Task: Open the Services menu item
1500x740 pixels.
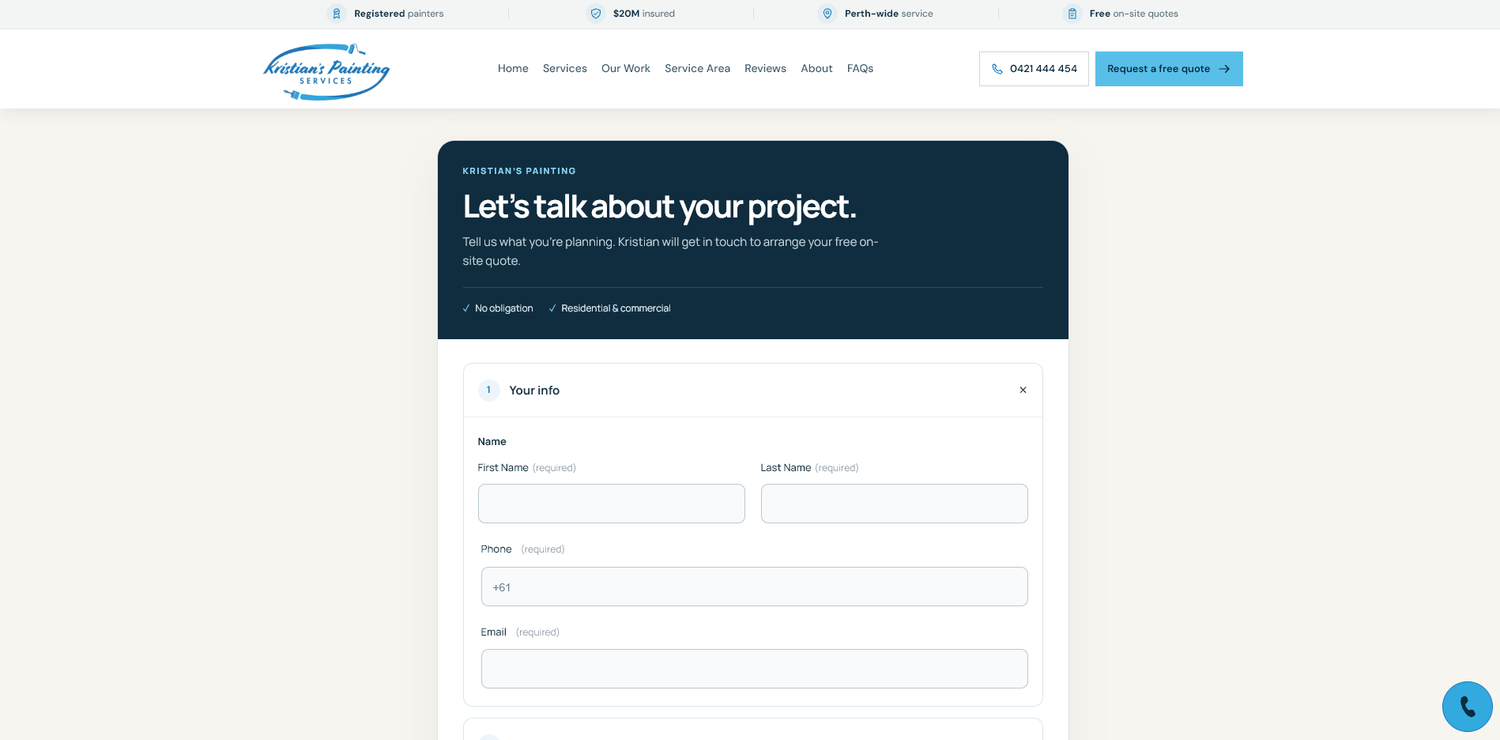Action: [565, 68]
